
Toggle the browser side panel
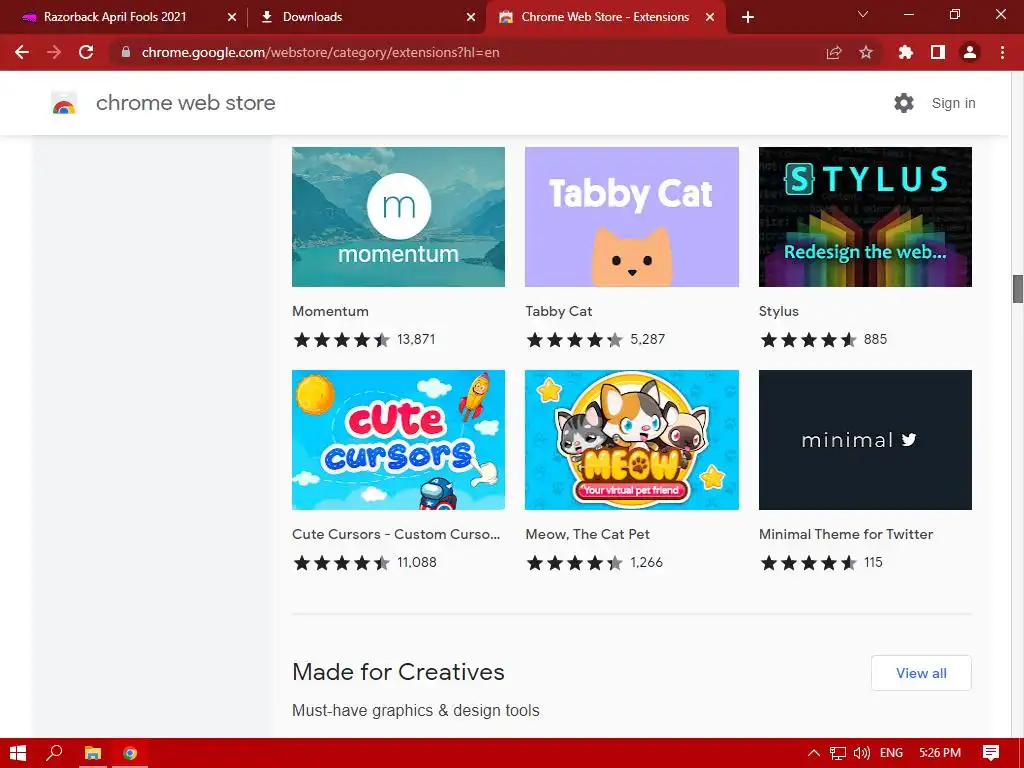[938, 52]
